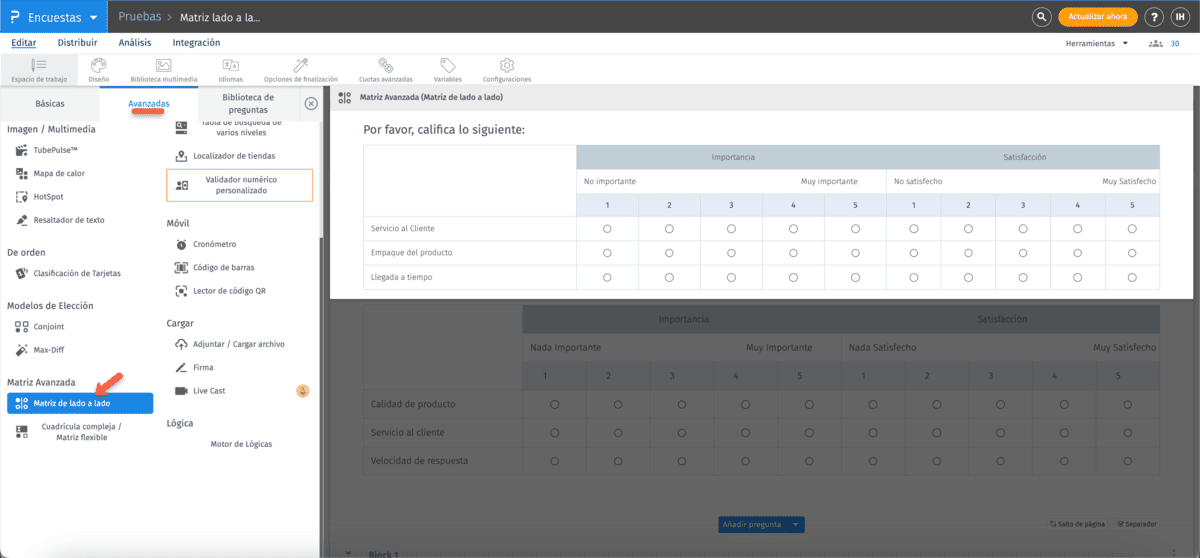Close the question types panel

click(x=311, y=103)
